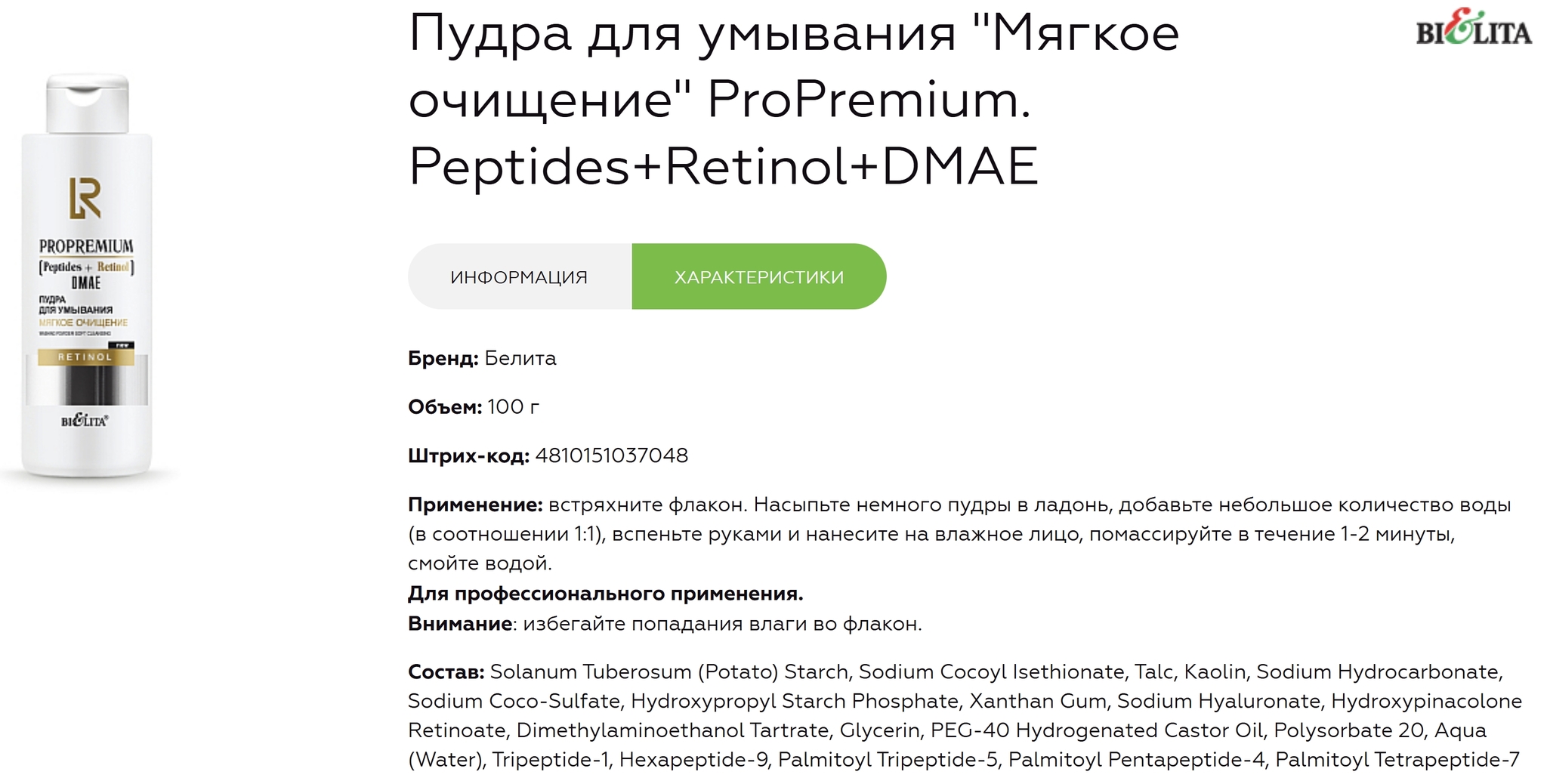The width and height of the screenshot is (1547, 784).
Task: Click the Состав ingredients label
Action: point(446,671)
